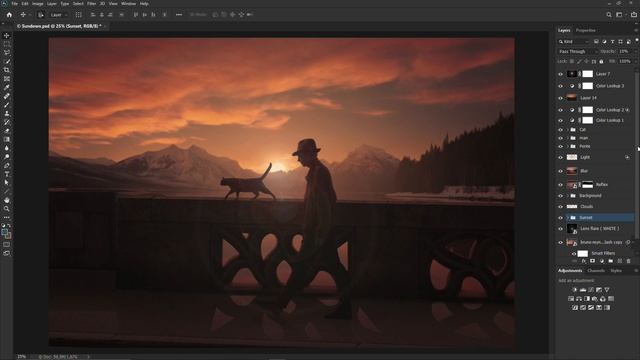640x360 pixels.
Task: Filter layers by type (T) icon
Action: tap(612, 42)
